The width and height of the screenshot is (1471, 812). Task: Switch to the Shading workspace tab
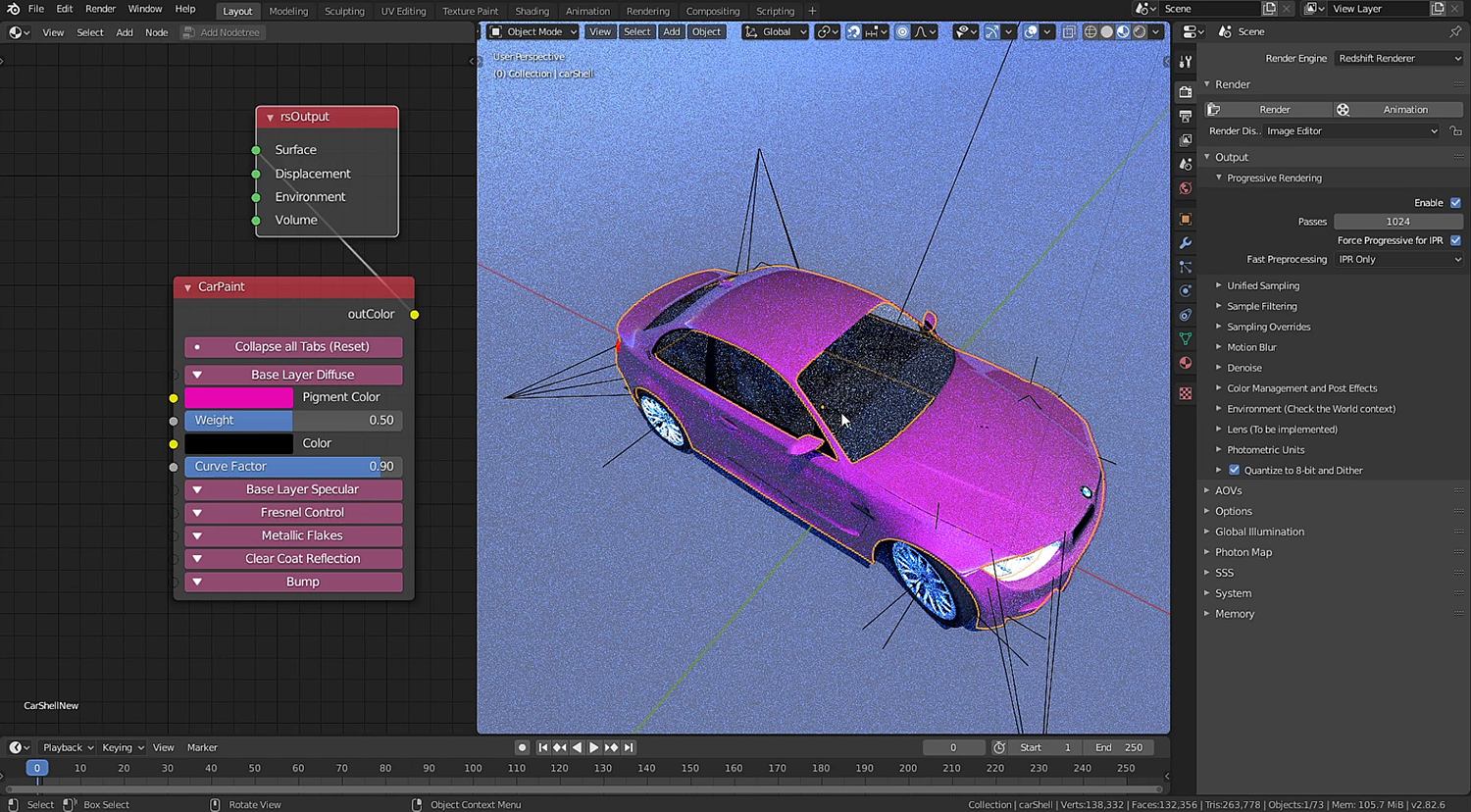pyautogui.click(x=533, y=11)
